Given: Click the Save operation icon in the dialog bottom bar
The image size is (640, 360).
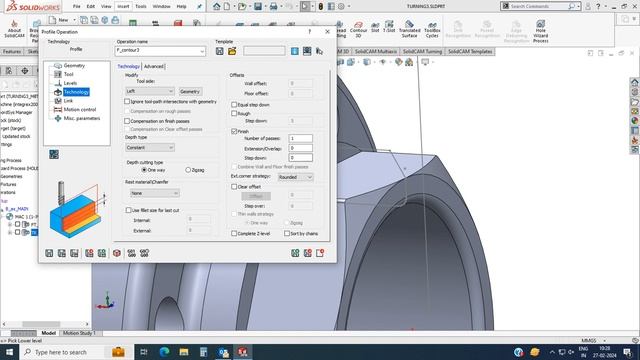Looking at the screenshot, I should pyautogui.click(x=49, y=253).
